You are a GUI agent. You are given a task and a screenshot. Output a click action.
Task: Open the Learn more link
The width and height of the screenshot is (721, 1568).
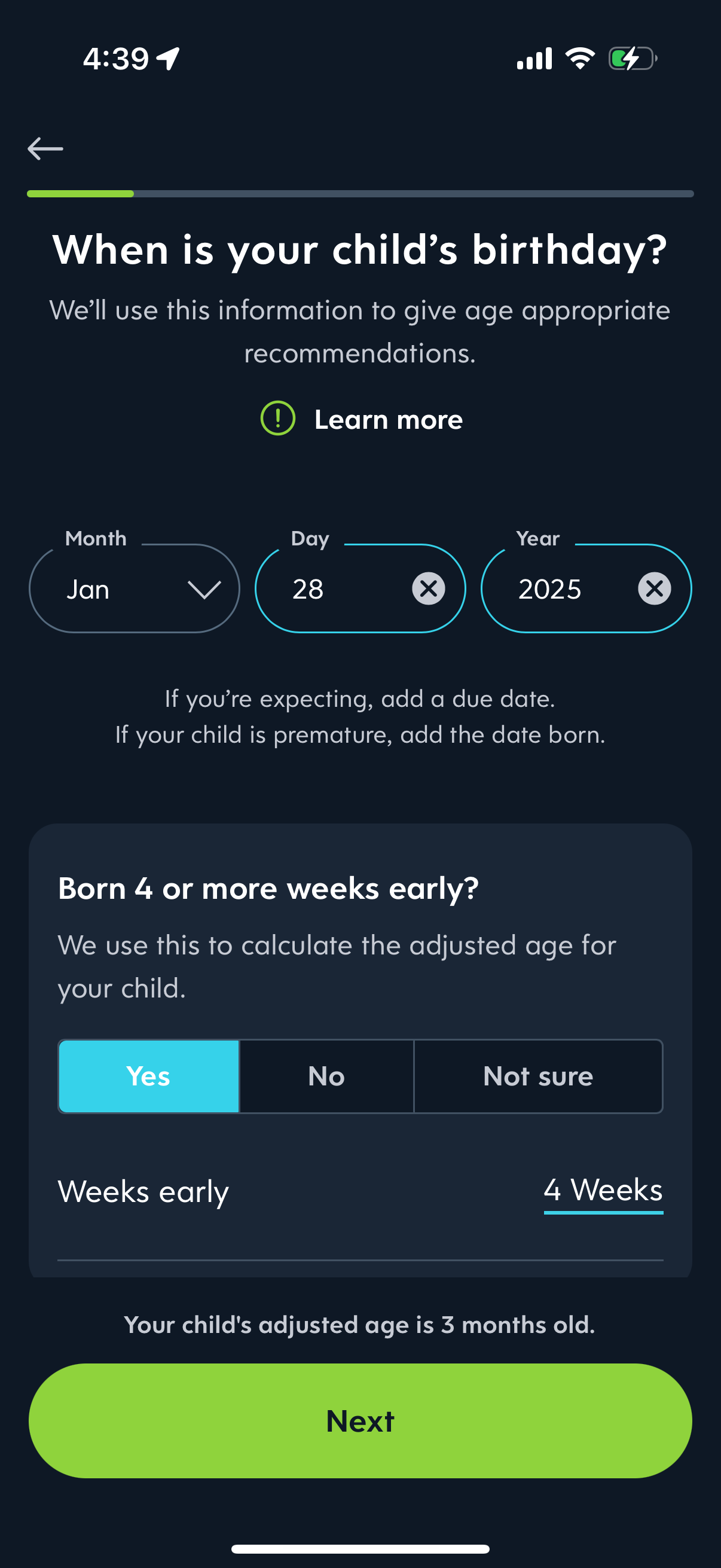point(388,419)
